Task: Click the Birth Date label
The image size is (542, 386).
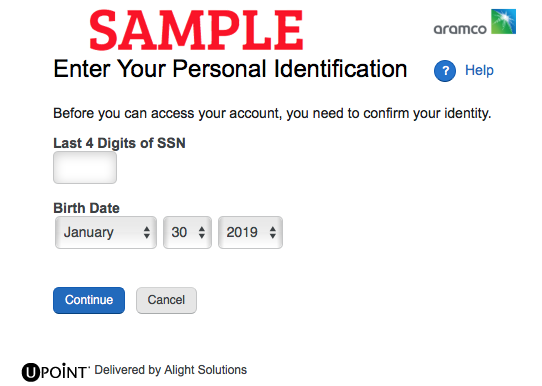Action: tap(86, 208)
